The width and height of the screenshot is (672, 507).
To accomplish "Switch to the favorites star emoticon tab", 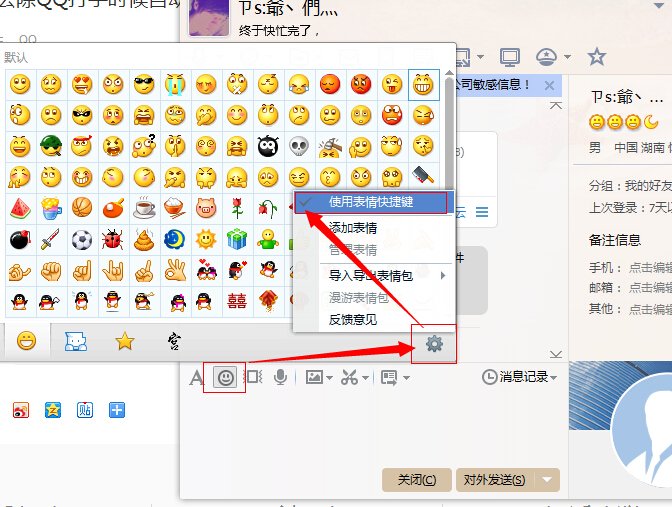I will [125, 342].
